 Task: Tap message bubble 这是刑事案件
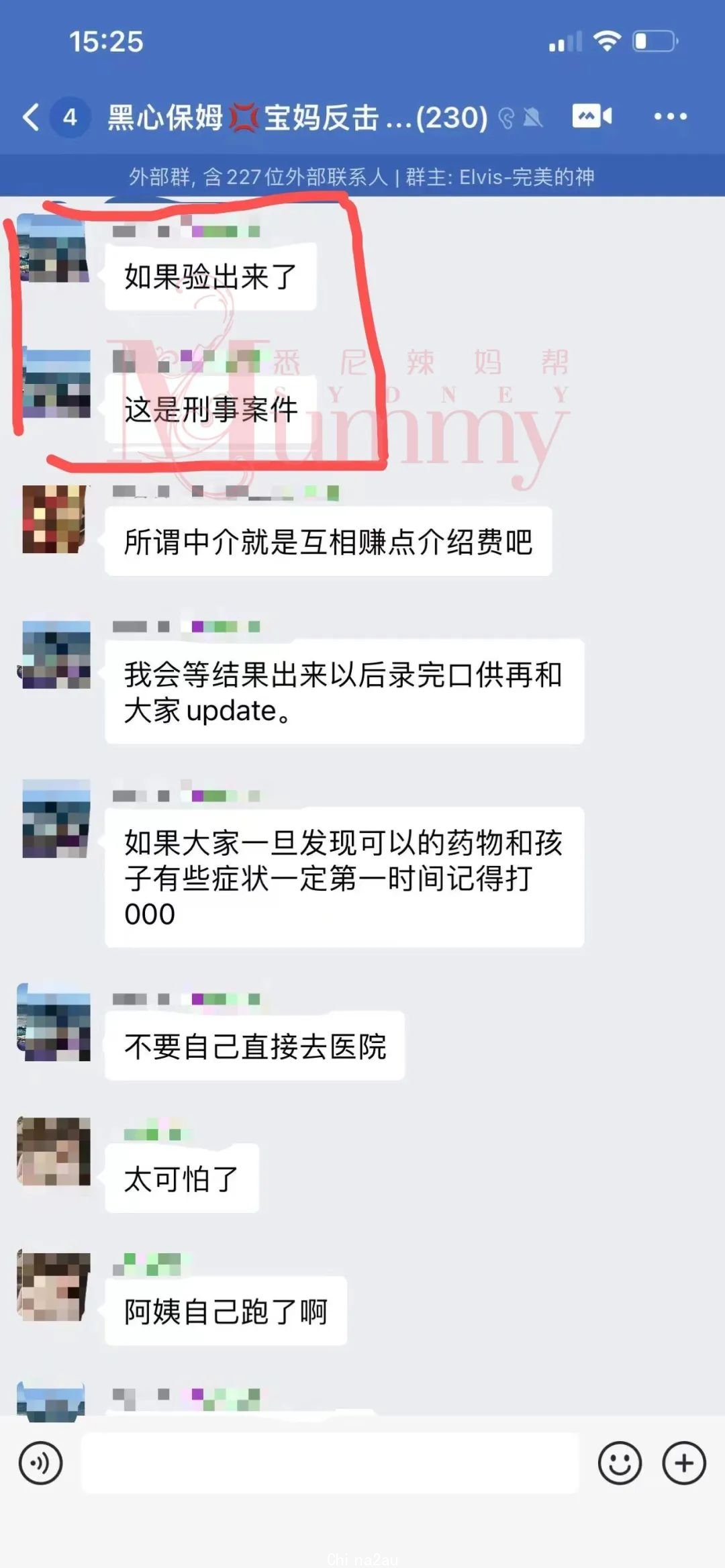[x=211, y=409]
